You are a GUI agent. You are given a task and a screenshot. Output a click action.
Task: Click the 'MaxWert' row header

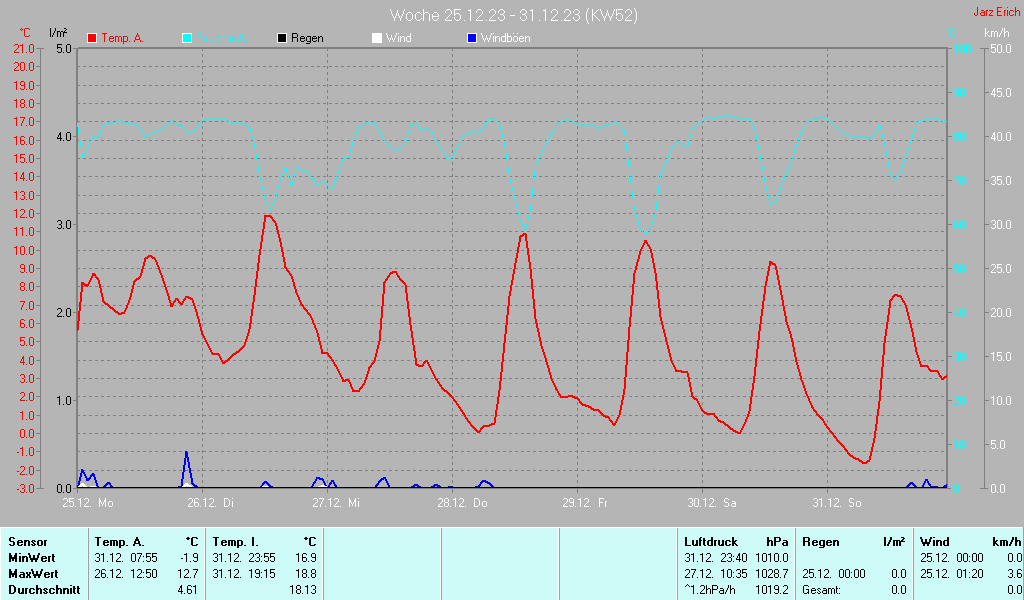click(x=33, y=574)
